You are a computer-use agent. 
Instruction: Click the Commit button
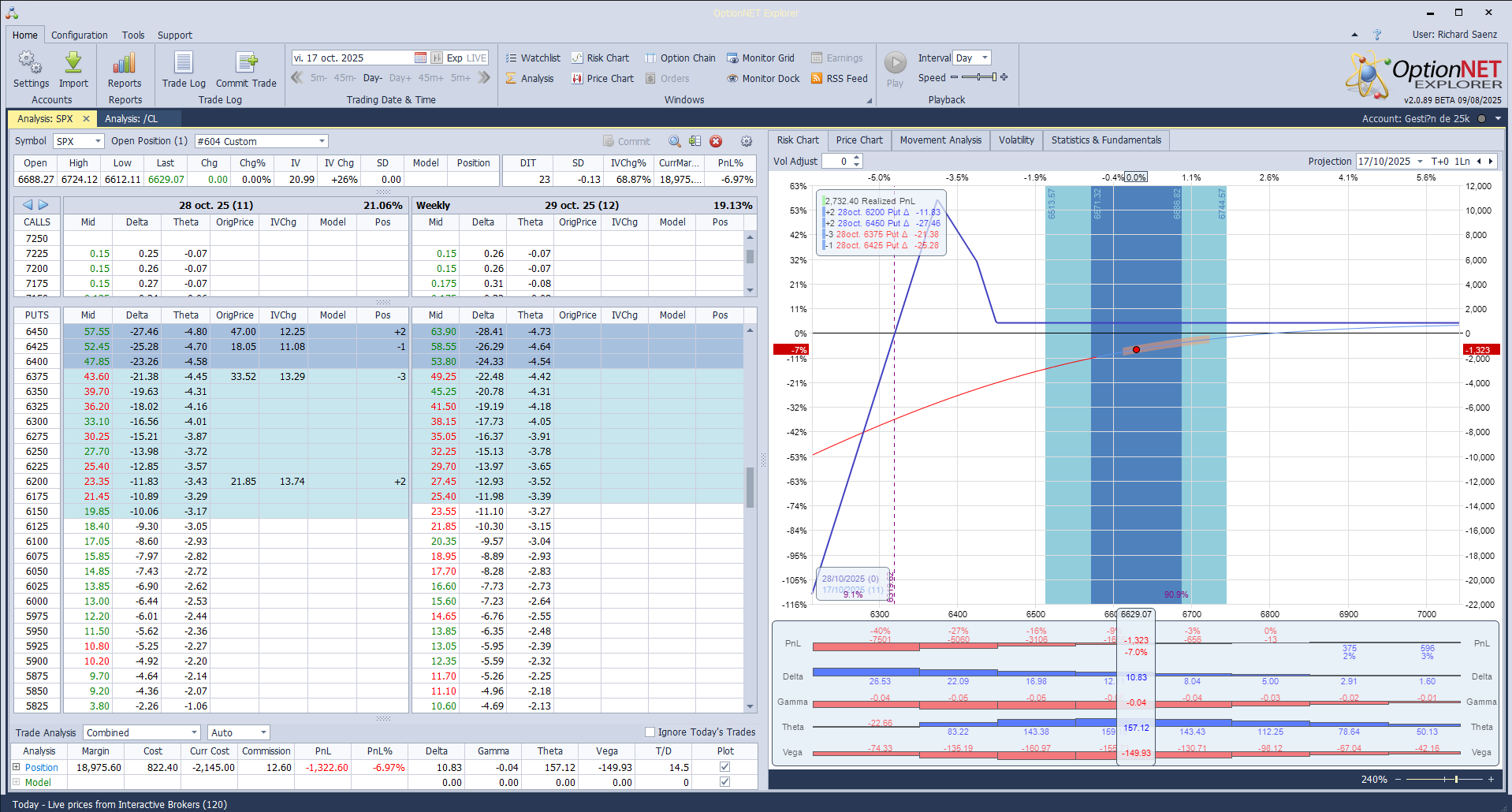(627, 141)
